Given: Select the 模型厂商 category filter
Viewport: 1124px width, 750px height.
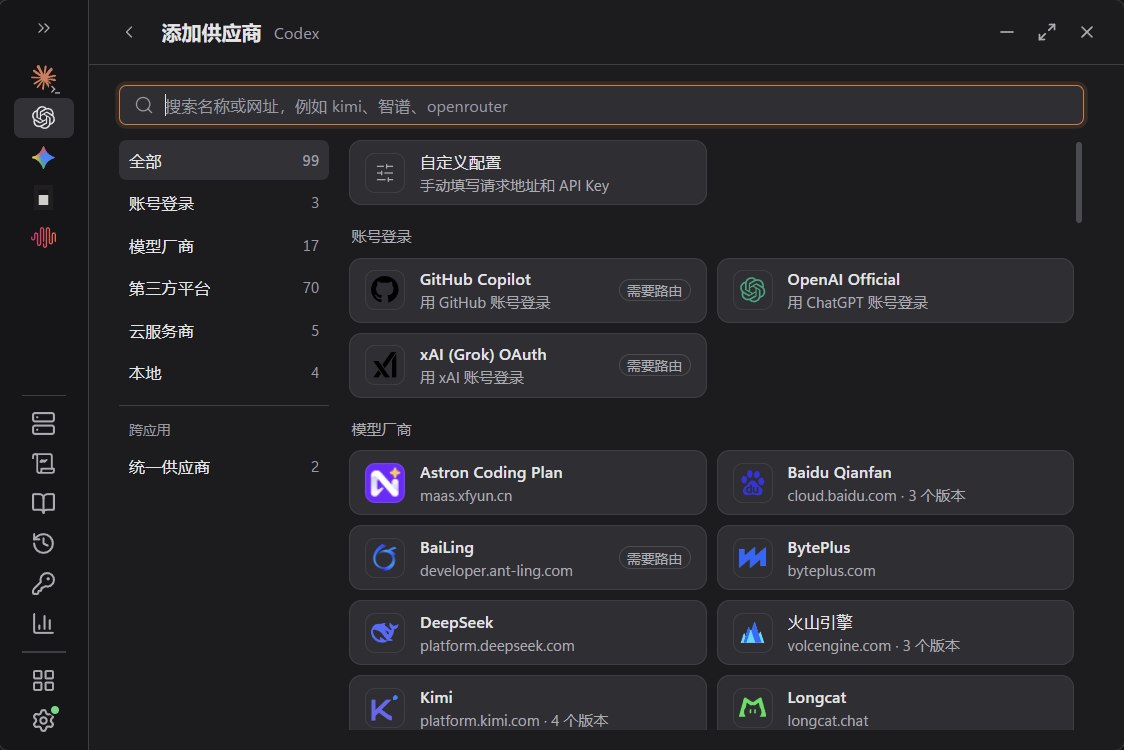Looking at the screenshot, I should (224, 246).
